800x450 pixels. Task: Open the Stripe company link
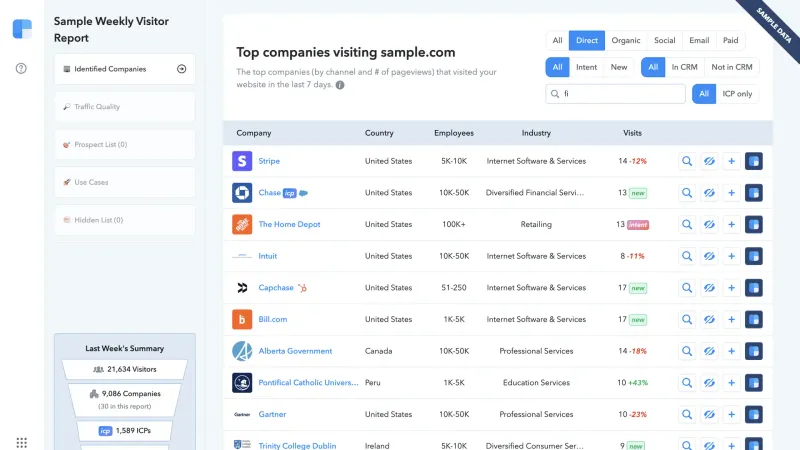[269, 161]
